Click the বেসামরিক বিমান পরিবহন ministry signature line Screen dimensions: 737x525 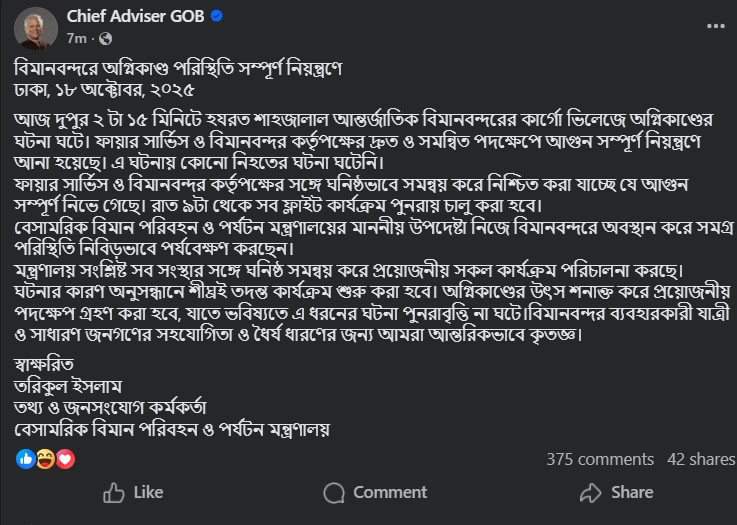point(171,428)
